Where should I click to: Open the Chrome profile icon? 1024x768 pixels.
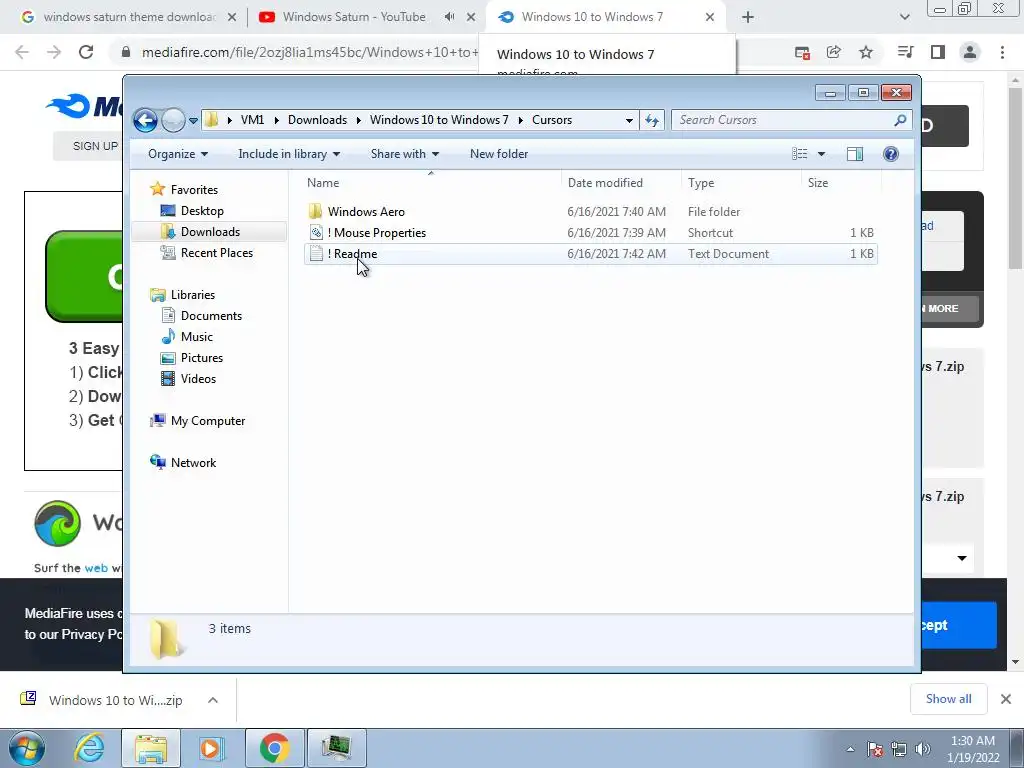[x=970, y=52]
